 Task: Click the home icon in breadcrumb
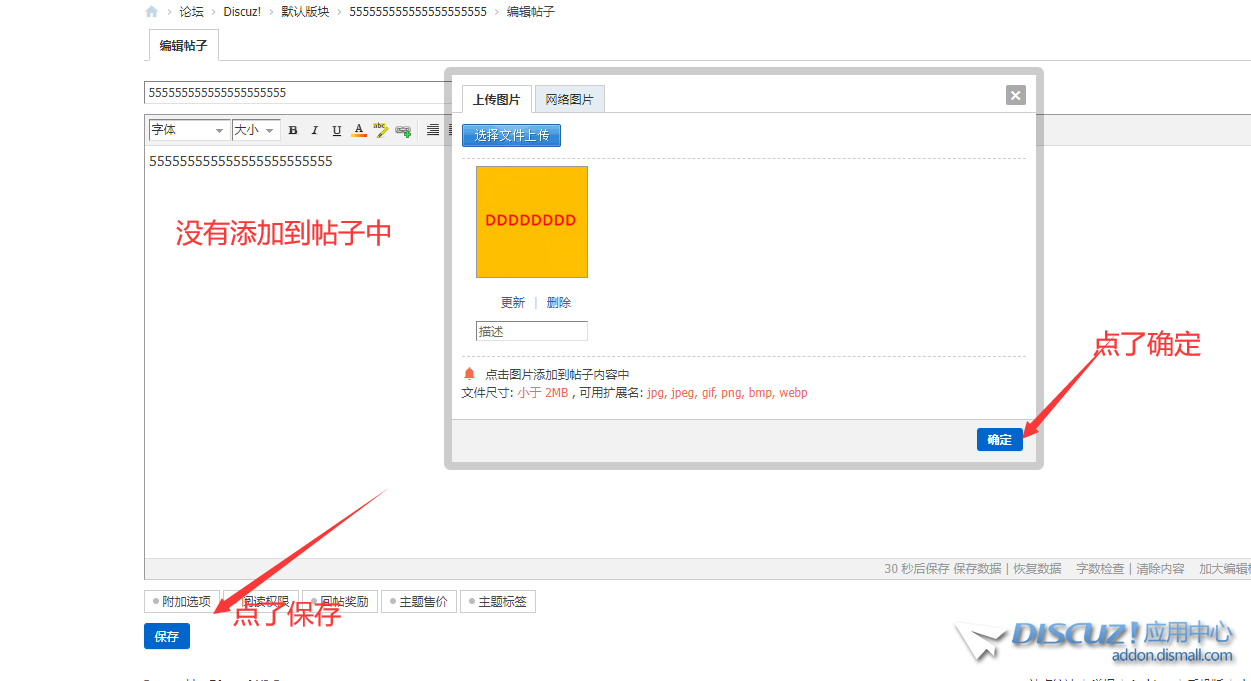point(152,12)
